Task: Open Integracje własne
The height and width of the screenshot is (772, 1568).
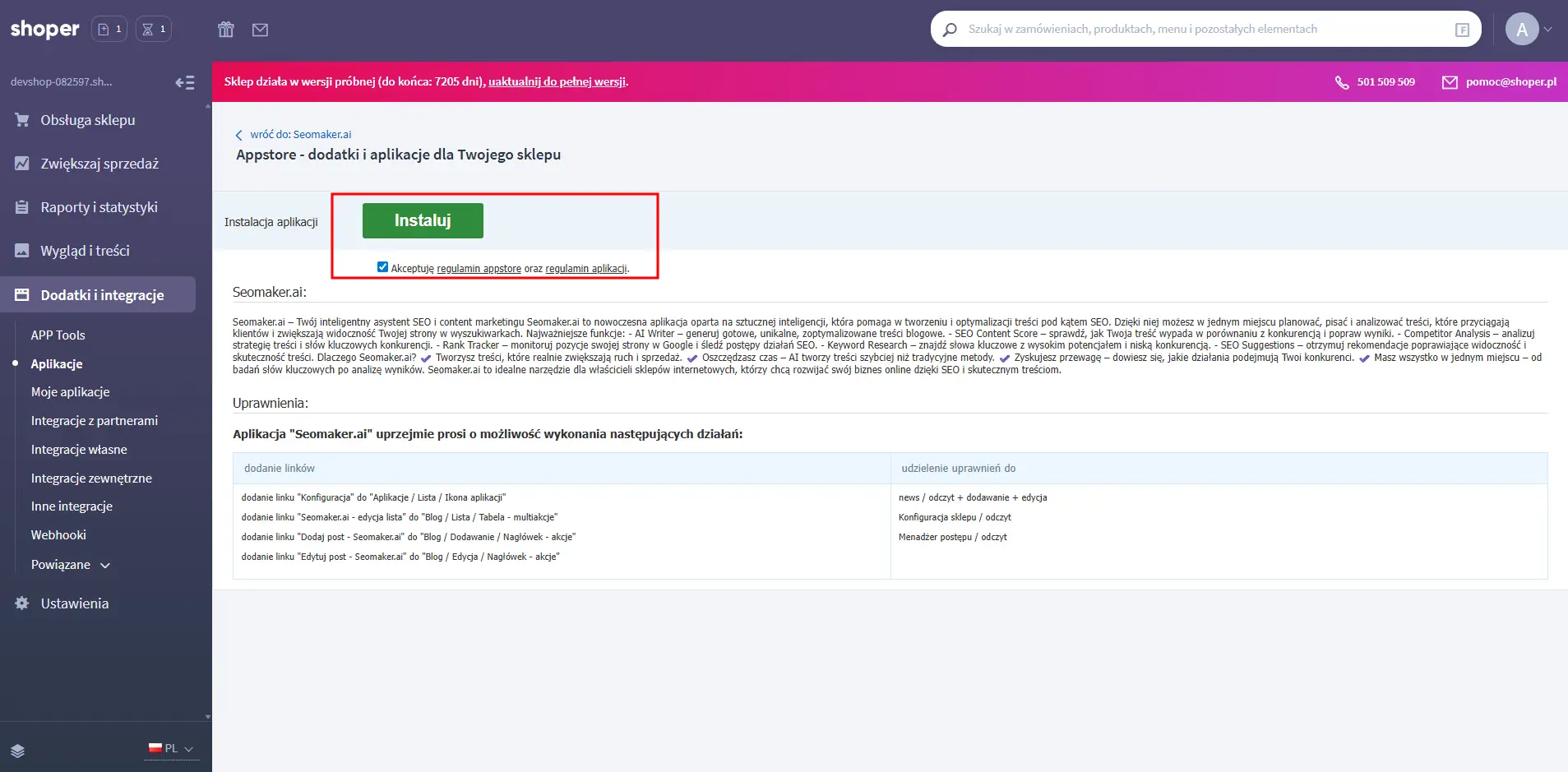Action: [x=79, y=450]
